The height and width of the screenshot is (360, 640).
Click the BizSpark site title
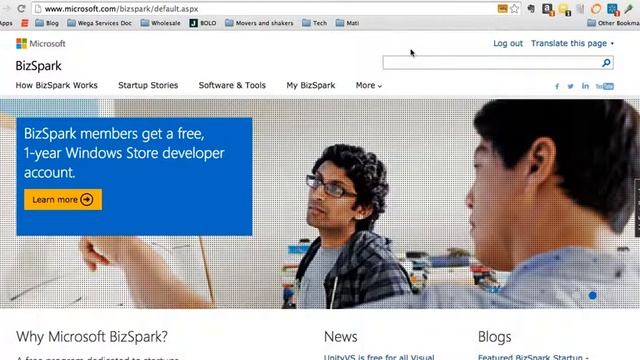click(x=38, y=66)
